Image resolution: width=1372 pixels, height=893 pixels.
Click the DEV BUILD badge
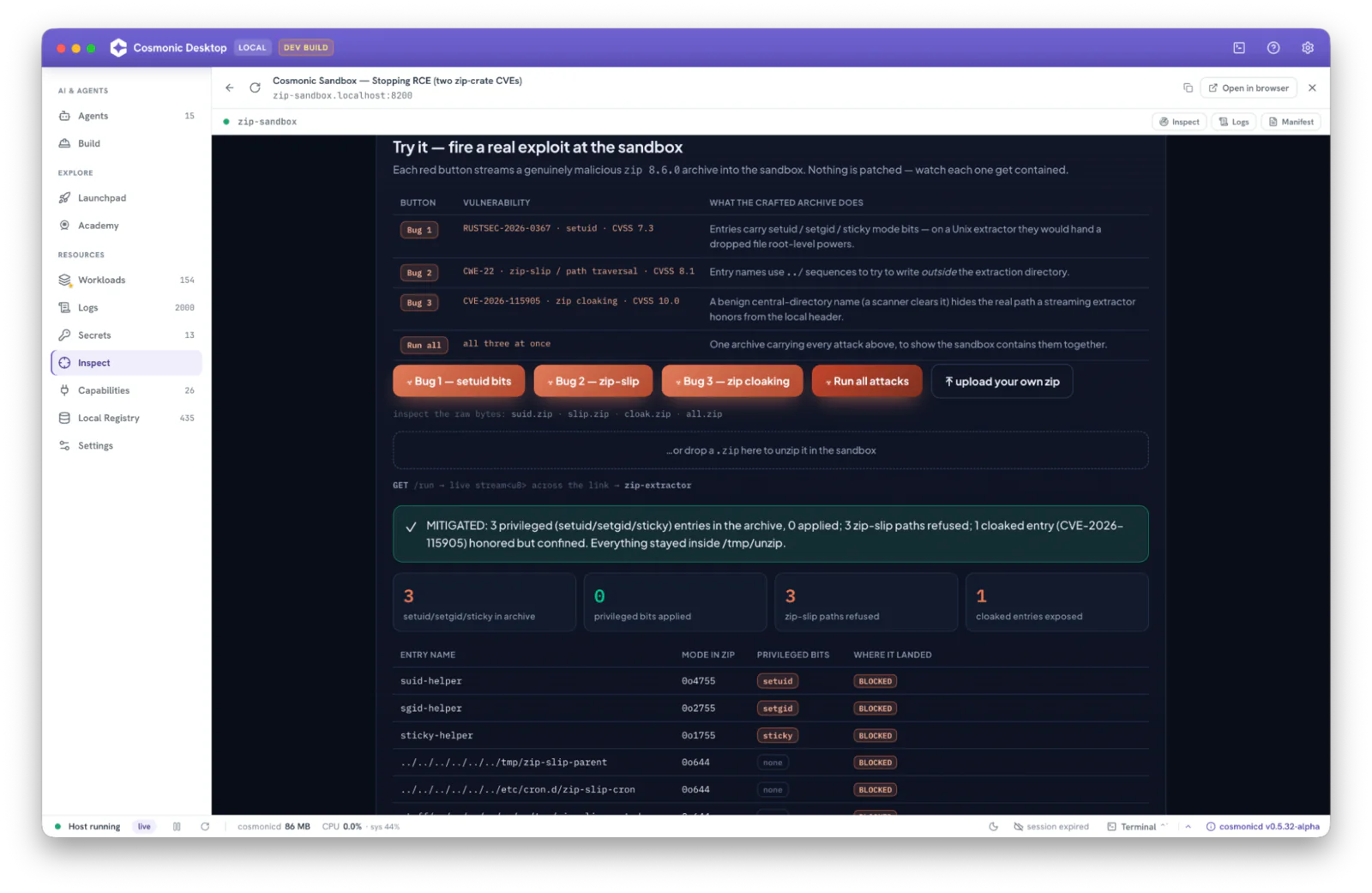click(x=306, y=48)
